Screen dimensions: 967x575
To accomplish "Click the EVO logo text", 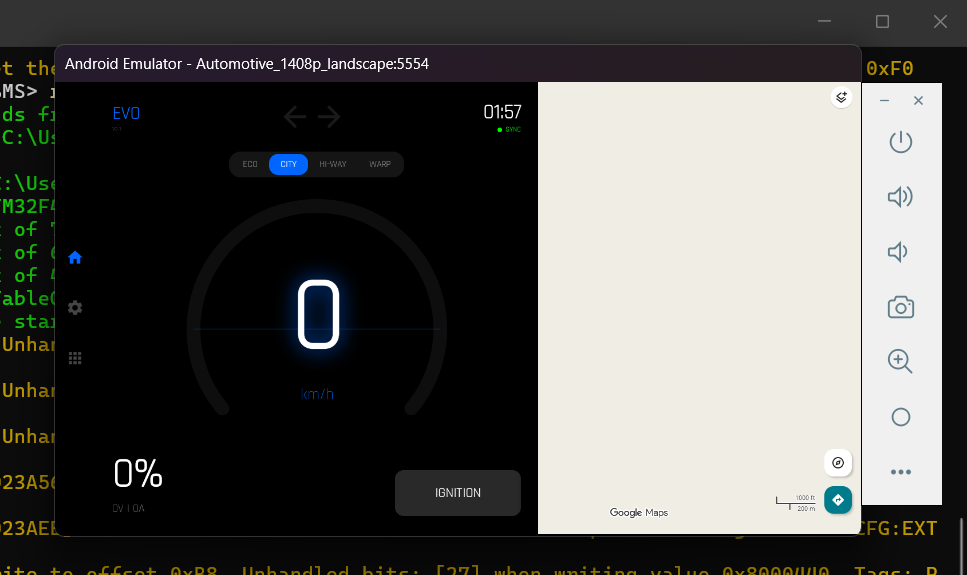I will (126, 114).
